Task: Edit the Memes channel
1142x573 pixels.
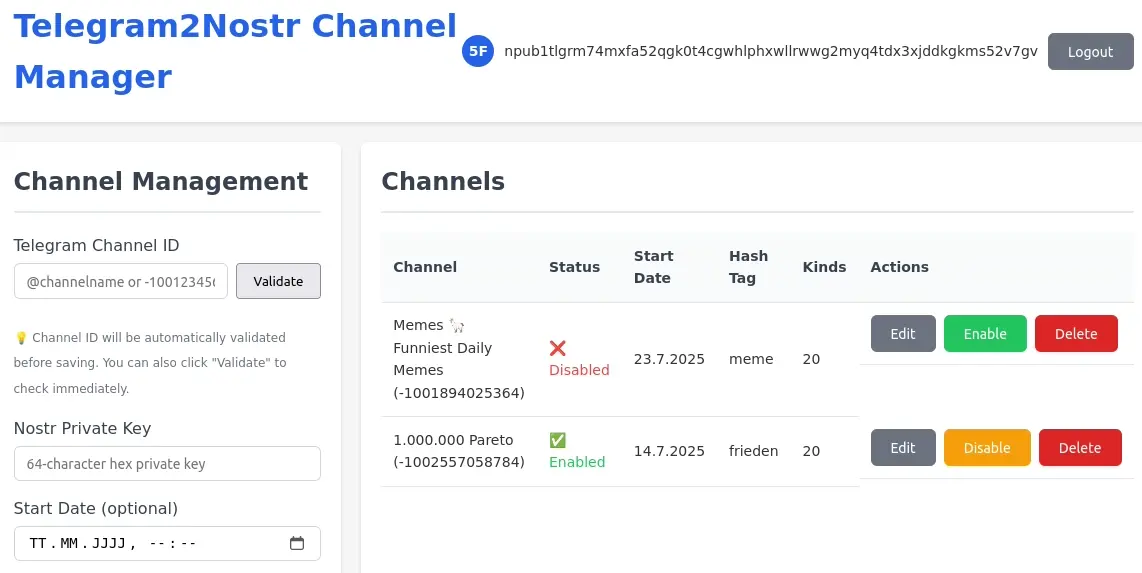Action: 903,334
